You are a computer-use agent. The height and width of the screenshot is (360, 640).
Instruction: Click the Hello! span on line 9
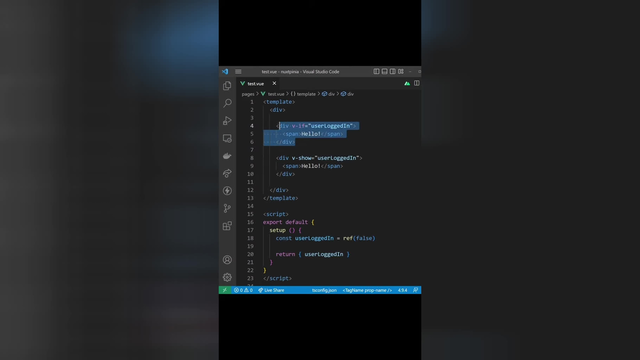pyautogui.click(x=313, y=166)
